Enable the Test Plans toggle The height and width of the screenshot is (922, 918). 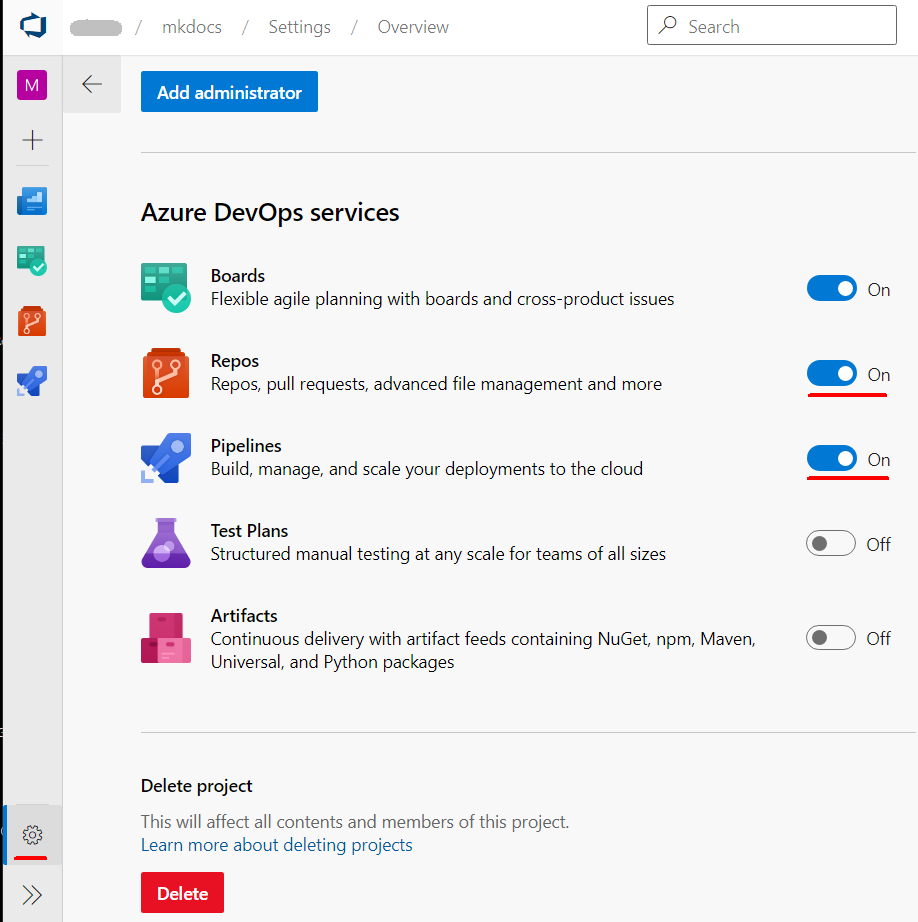point(832,544)
